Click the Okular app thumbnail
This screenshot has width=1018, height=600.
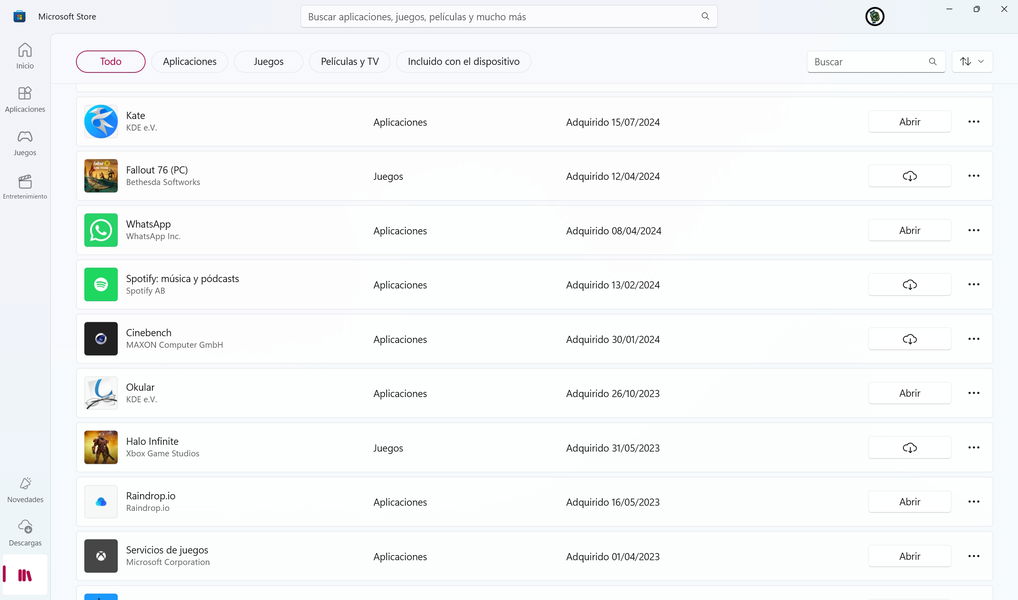tap(101, 393)
